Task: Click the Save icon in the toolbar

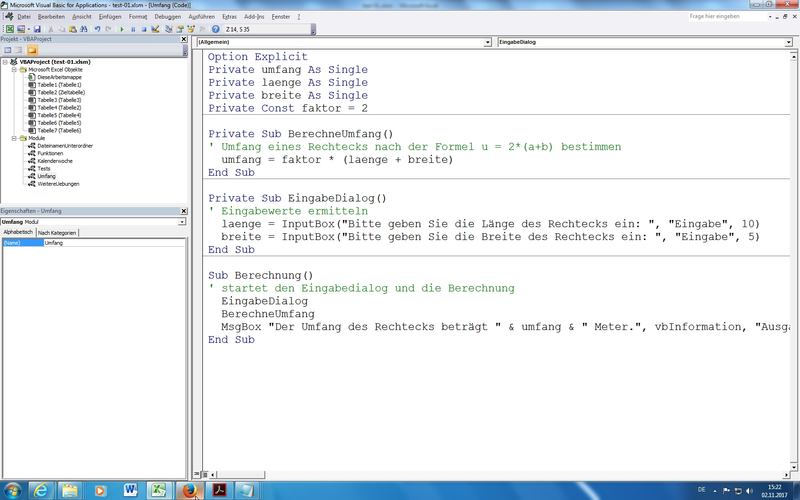Action: [37, 30]
